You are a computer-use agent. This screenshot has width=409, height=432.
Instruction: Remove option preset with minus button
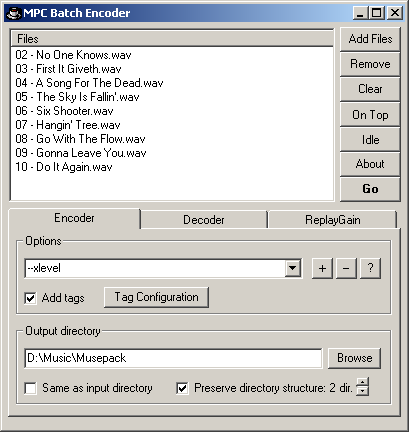coord(346,268)
